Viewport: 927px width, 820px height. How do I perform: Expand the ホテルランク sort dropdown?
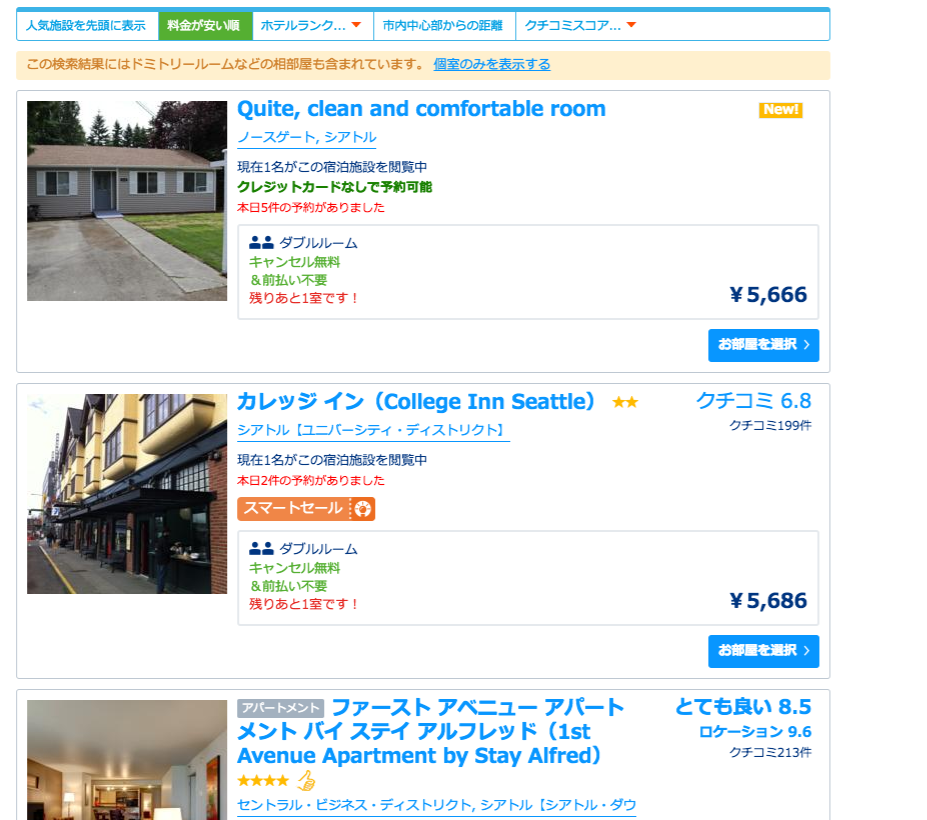pyautogui.click(x=310, y=26)
